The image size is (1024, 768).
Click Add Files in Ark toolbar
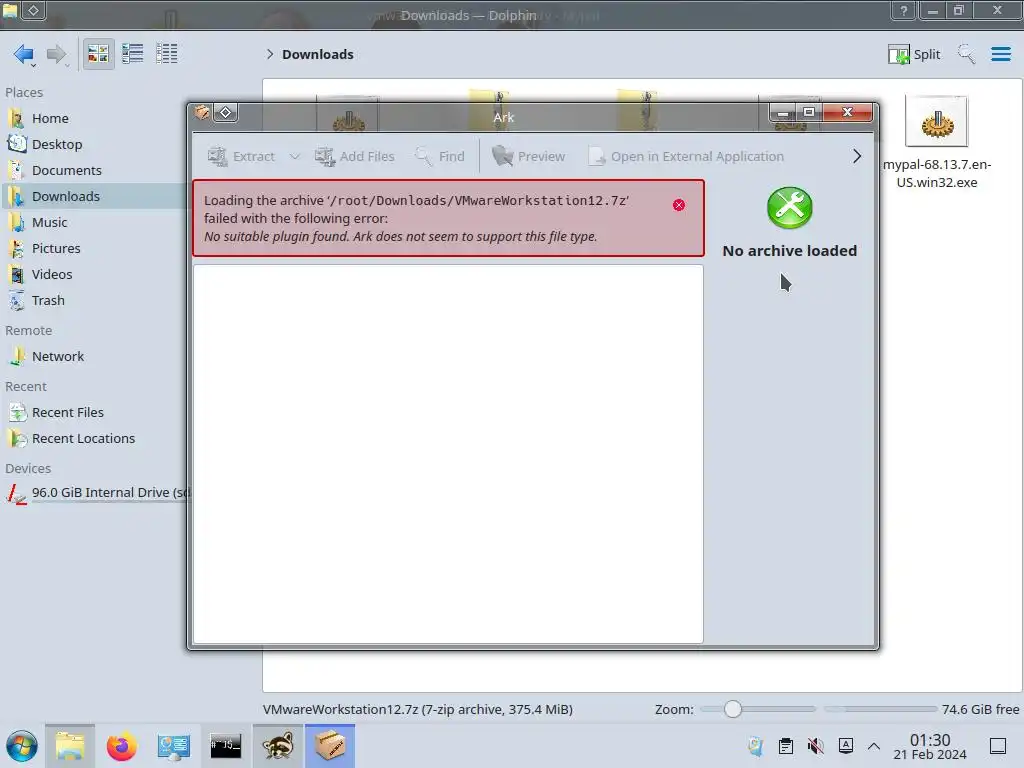[355, 157]
